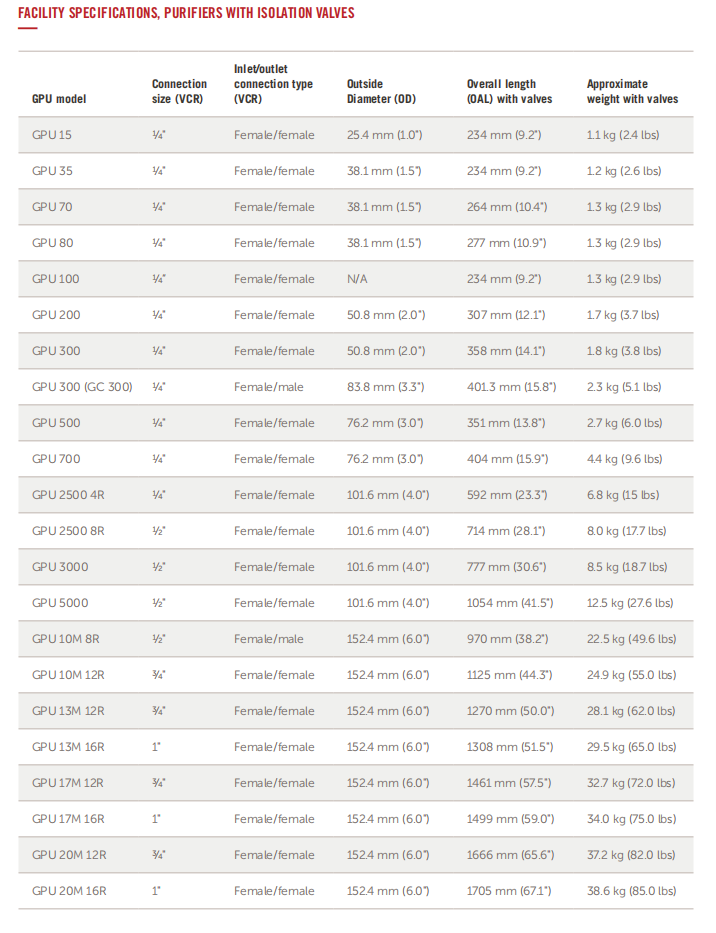
Task: Click the N/A diameter cell for GPU 100
Action: pyautogui.click(x=357, y=279)
